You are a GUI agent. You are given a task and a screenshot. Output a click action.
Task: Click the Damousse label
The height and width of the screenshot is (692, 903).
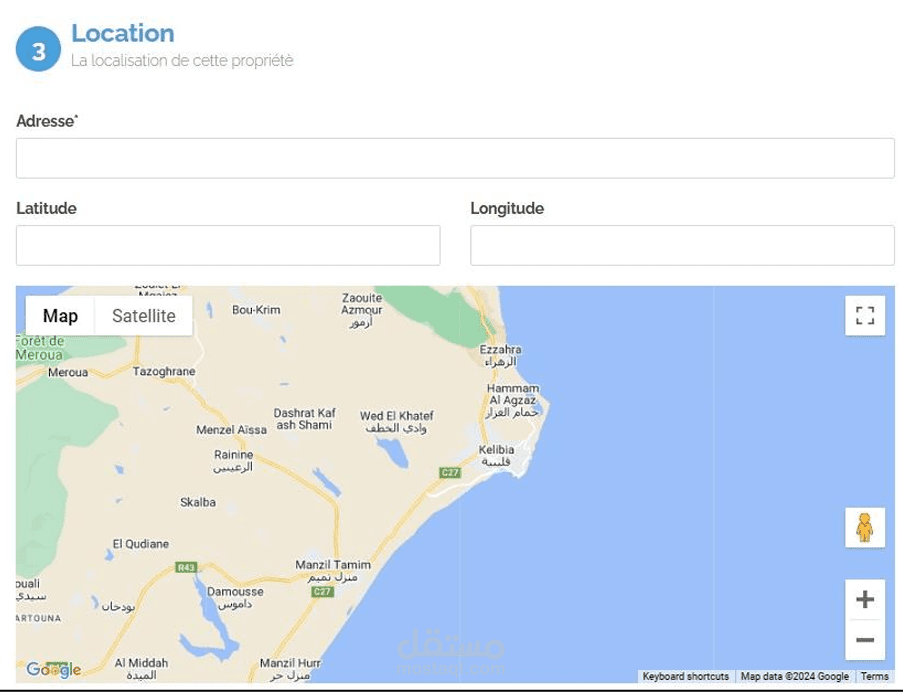click(235, 597)
